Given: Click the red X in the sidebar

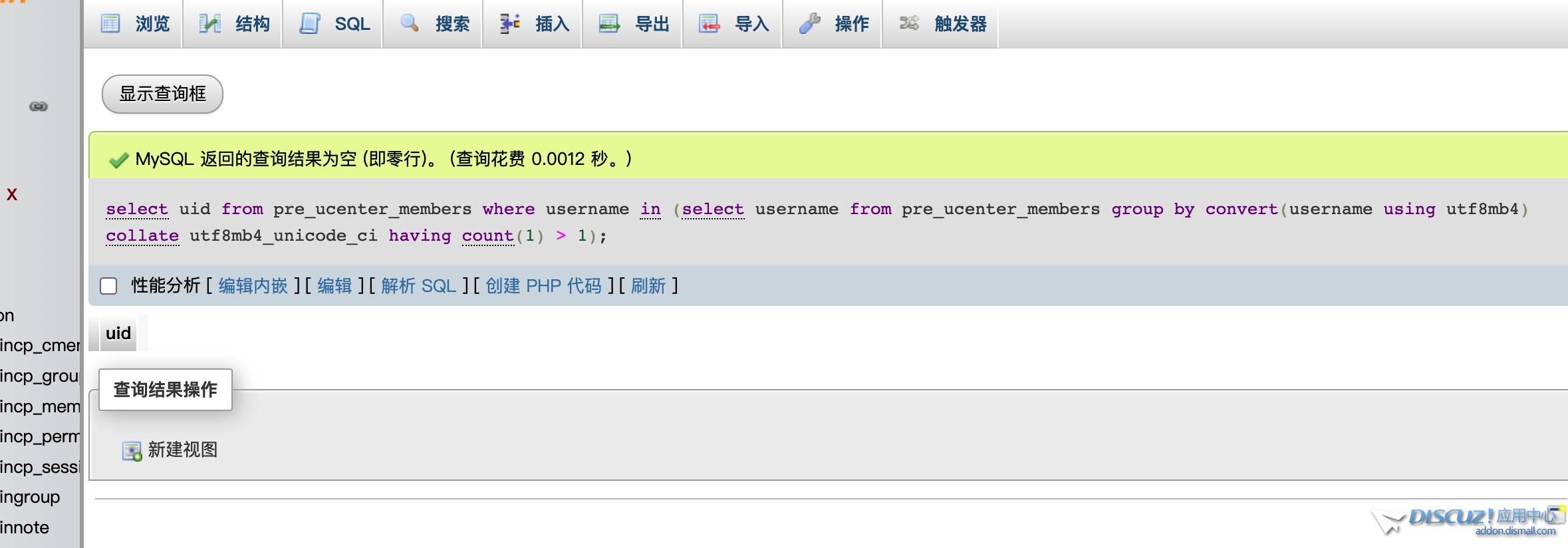Looking at the screenshot, I should pos(12,194).
